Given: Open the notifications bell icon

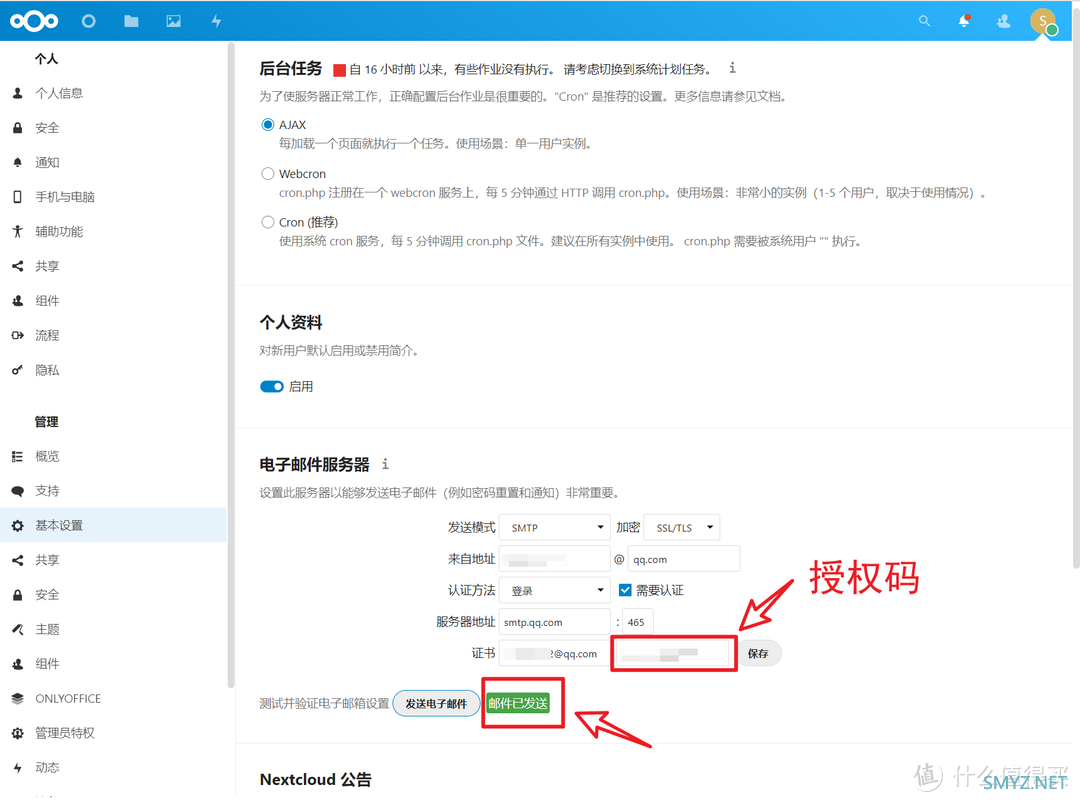Looking at the screenshot, I should (x=964, y=21).
